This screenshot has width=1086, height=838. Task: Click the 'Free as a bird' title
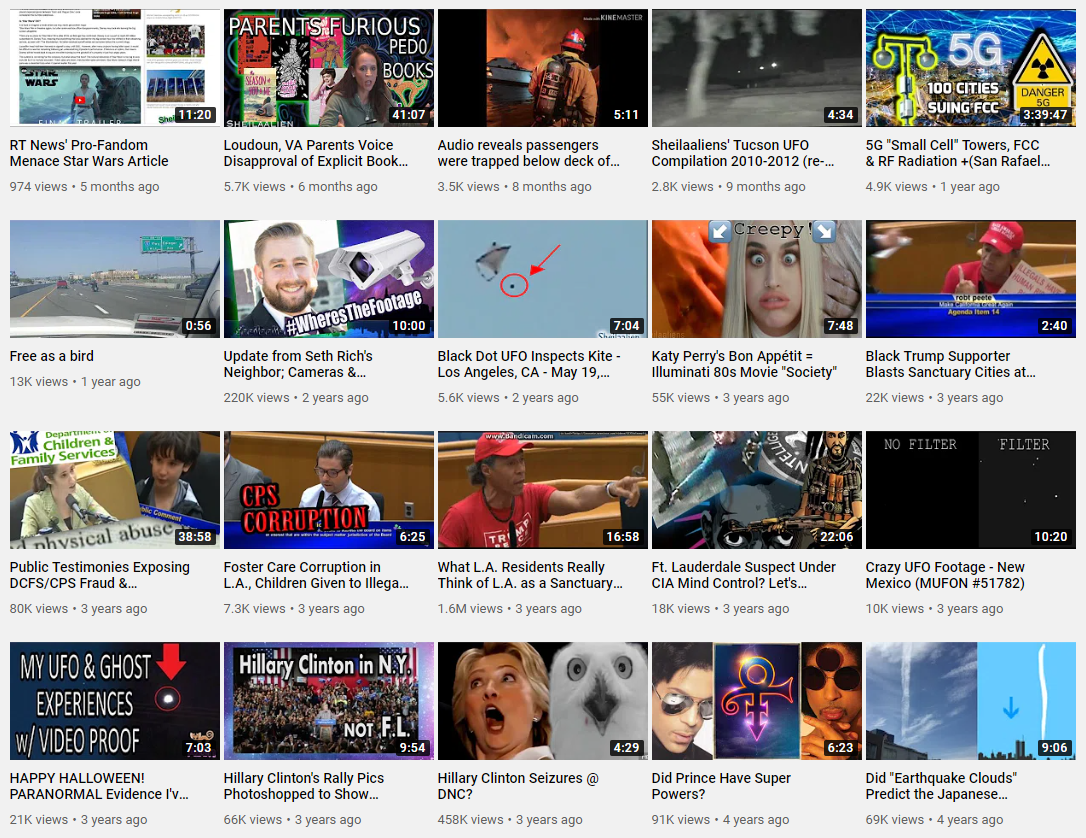[x=52, y=356]
